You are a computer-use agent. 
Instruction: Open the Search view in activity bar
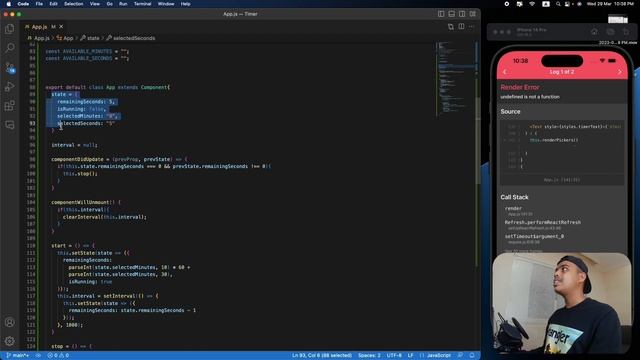pos(9,48)
